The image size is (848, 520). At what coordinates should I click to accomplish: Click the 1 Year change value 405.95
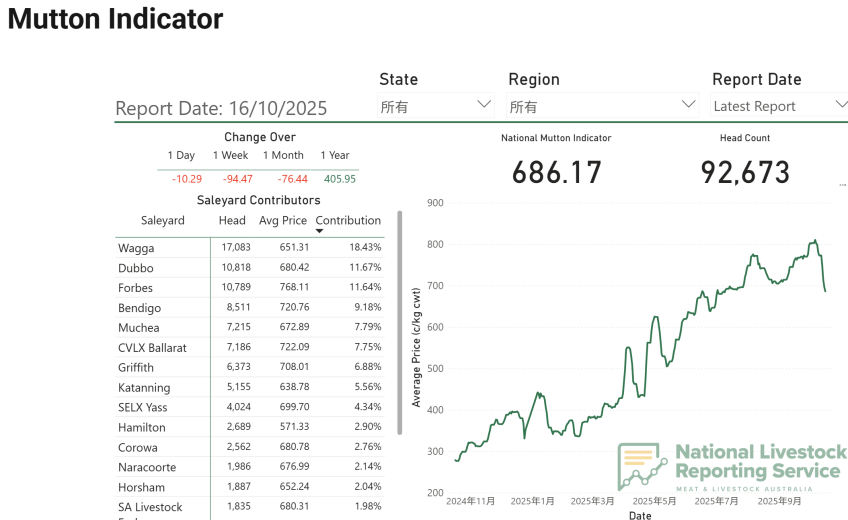pos(339,179)
